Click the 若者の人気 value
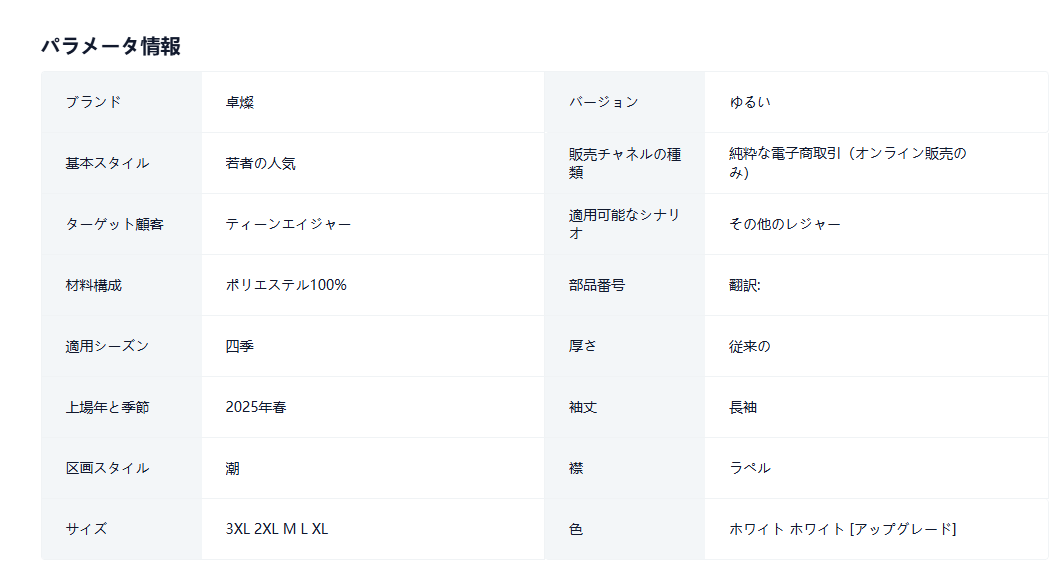 pos(260,163)
